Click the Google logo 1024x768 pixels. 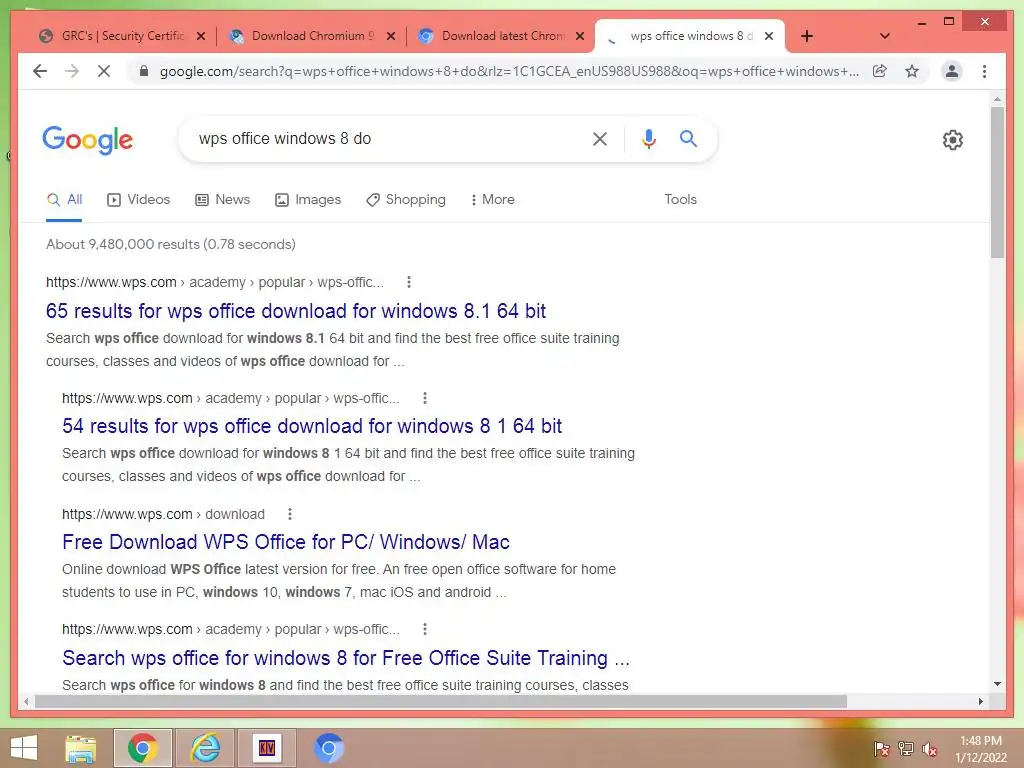click(x=88, y=140)
